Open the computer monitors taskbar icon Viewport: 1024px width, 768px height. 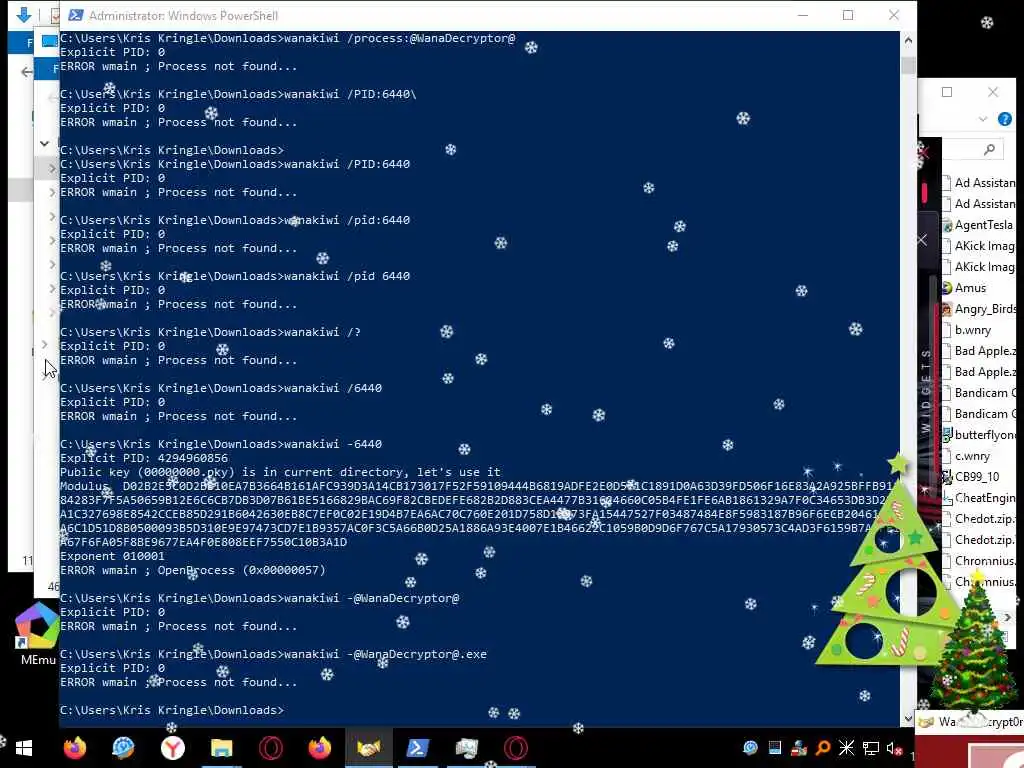click(x=466, y=748)
